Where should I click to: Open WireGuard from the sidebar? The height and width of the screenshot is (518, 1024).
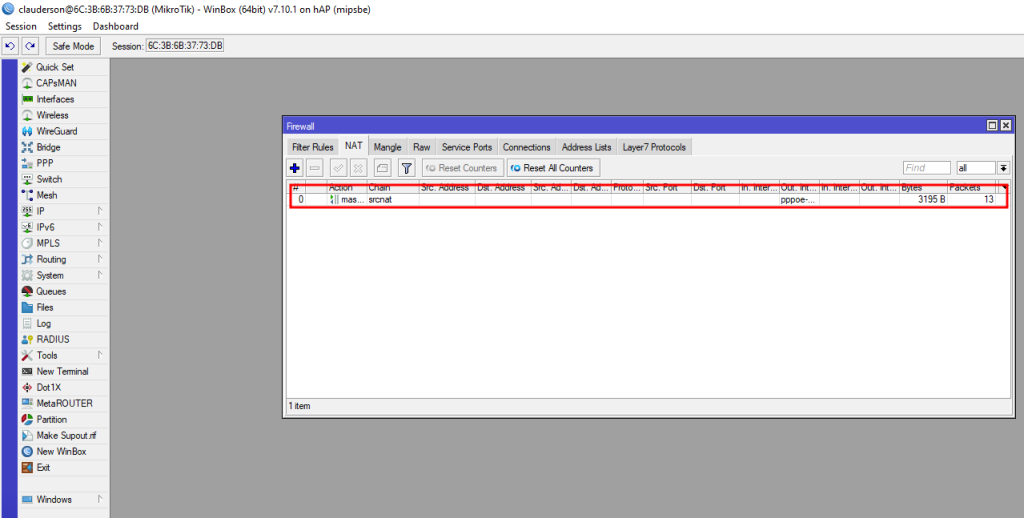(56, 131)
